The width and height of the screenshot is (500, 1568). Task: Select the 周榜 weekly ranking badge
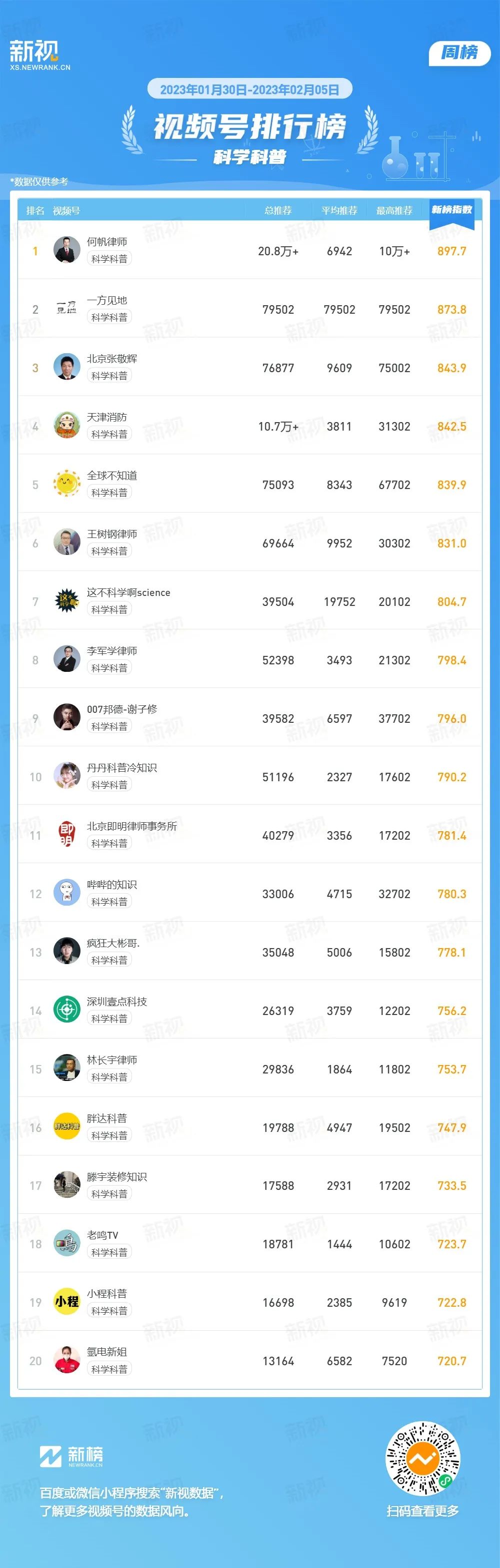460,53
